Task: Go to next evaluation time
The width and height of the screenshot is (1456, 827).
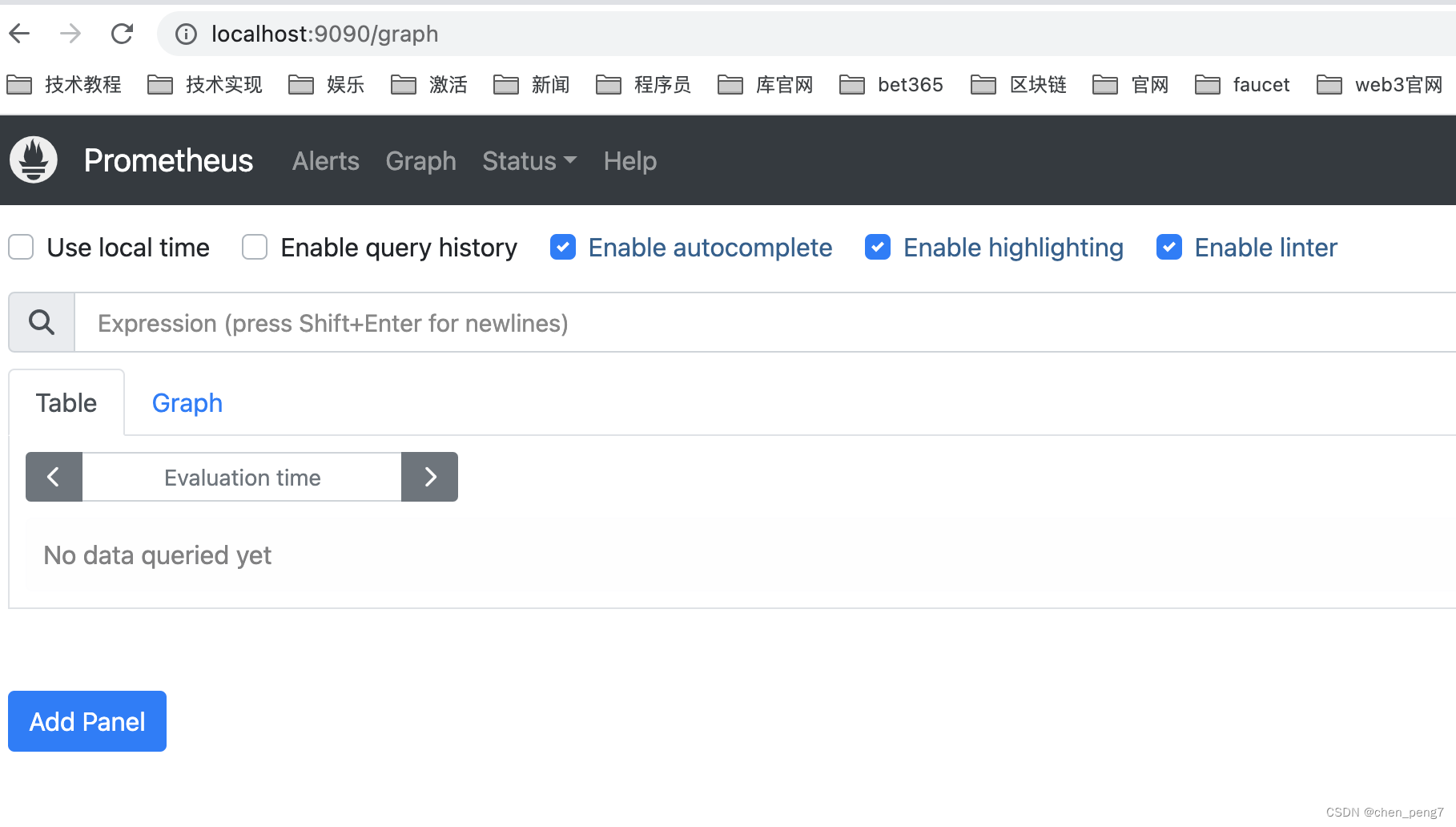Action: [429, 477]
